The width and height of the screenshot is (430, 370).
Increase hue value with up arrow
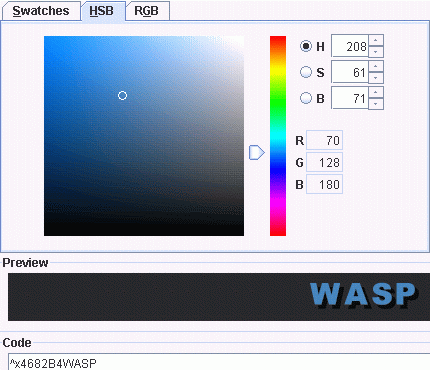376,40
